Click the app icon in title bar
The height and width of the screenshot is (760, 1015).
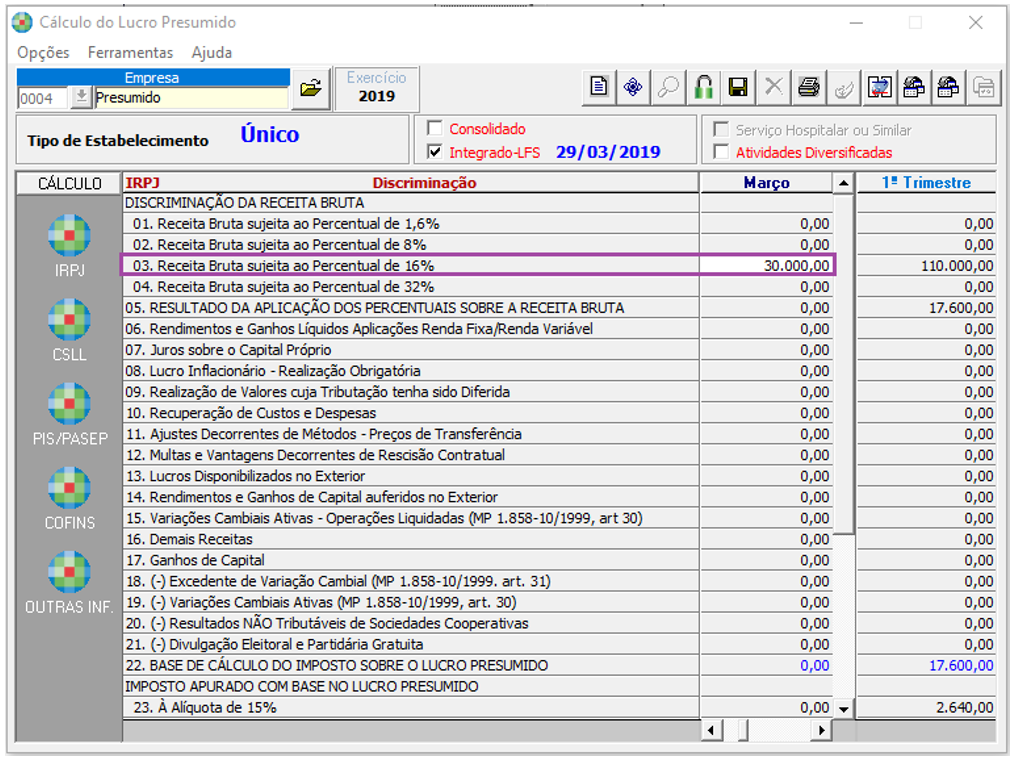click(x=22, y=22)
